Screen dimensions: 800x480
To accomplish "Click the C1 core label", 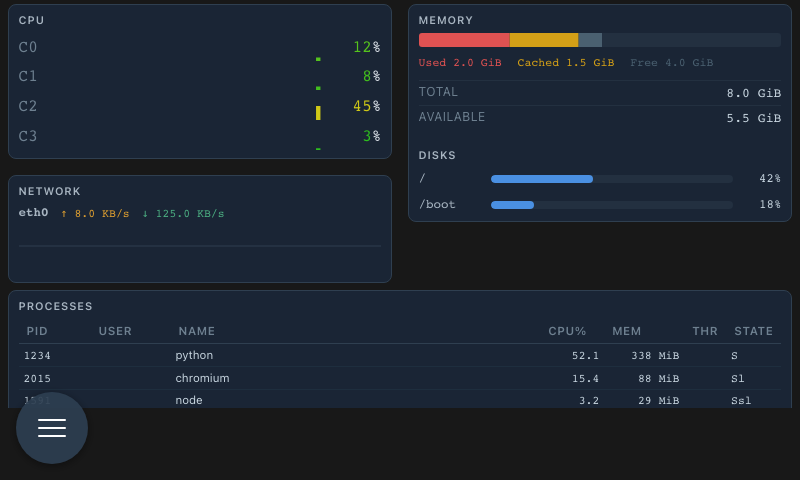I will [x=28, y=76].
